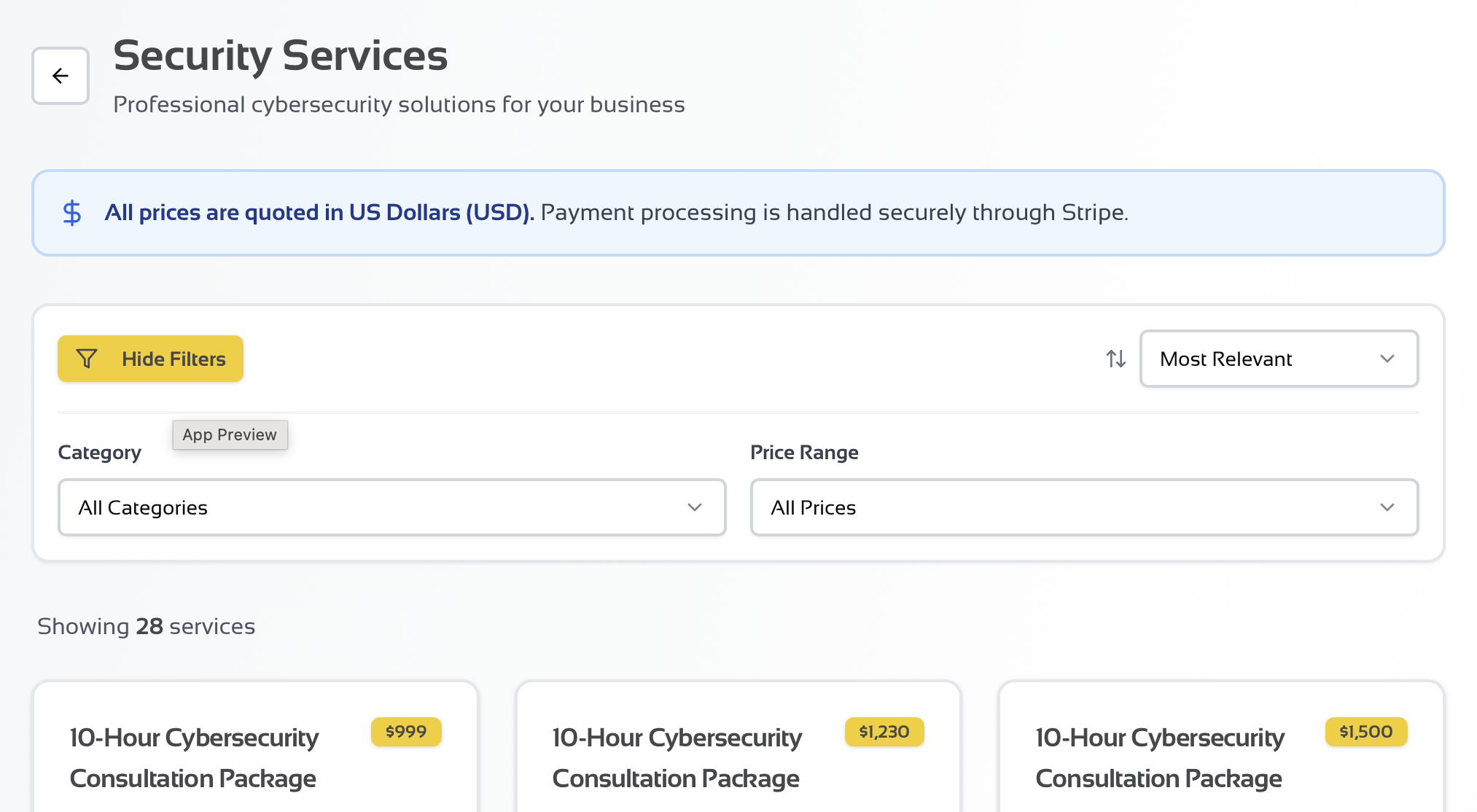Click the funnel filter icon
The height and width of the screenshot is (812, 1477).
87,359
